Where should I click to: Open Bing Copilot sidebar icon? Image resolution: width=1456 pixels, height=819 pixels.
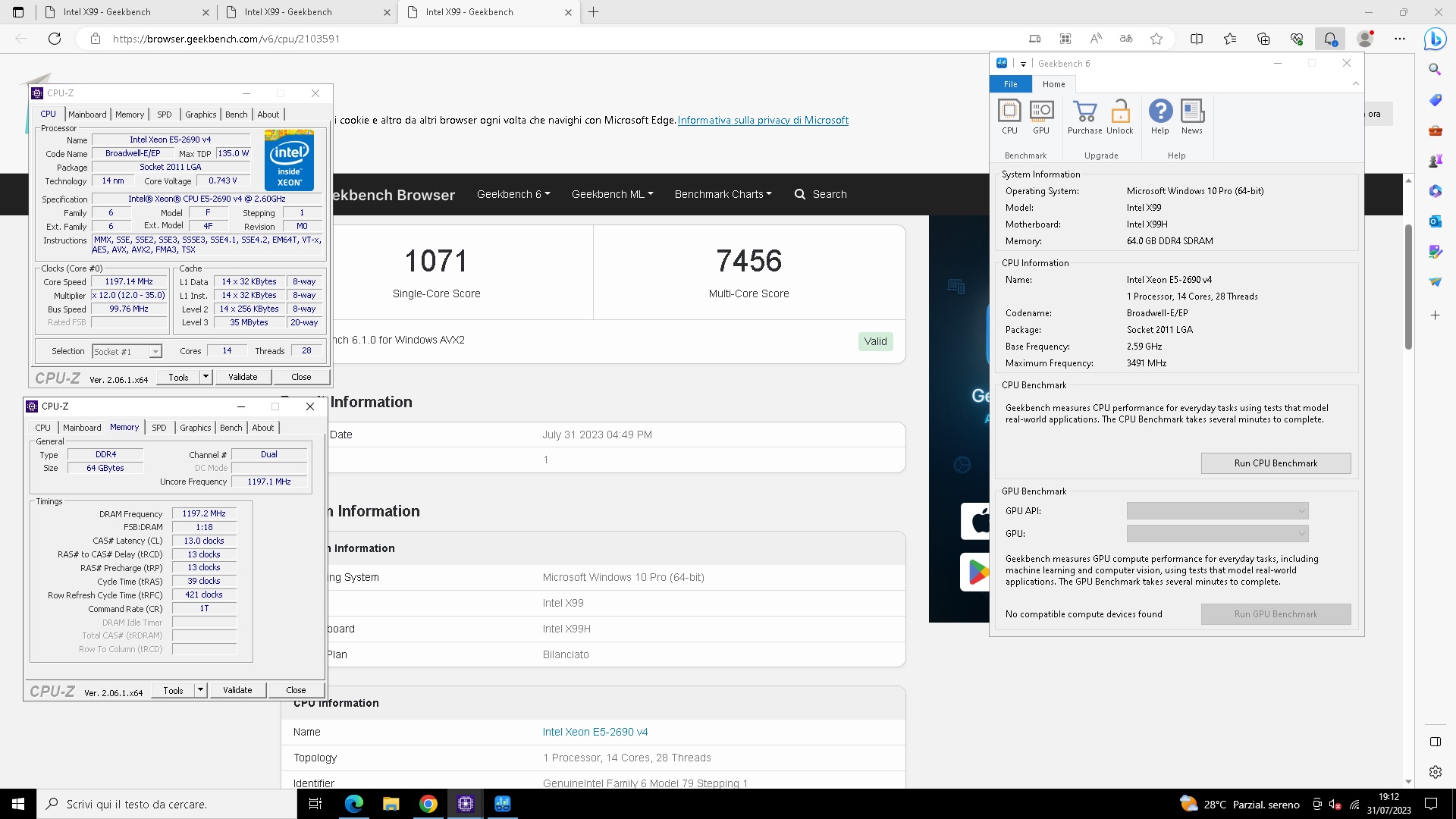click(1435, 39)
